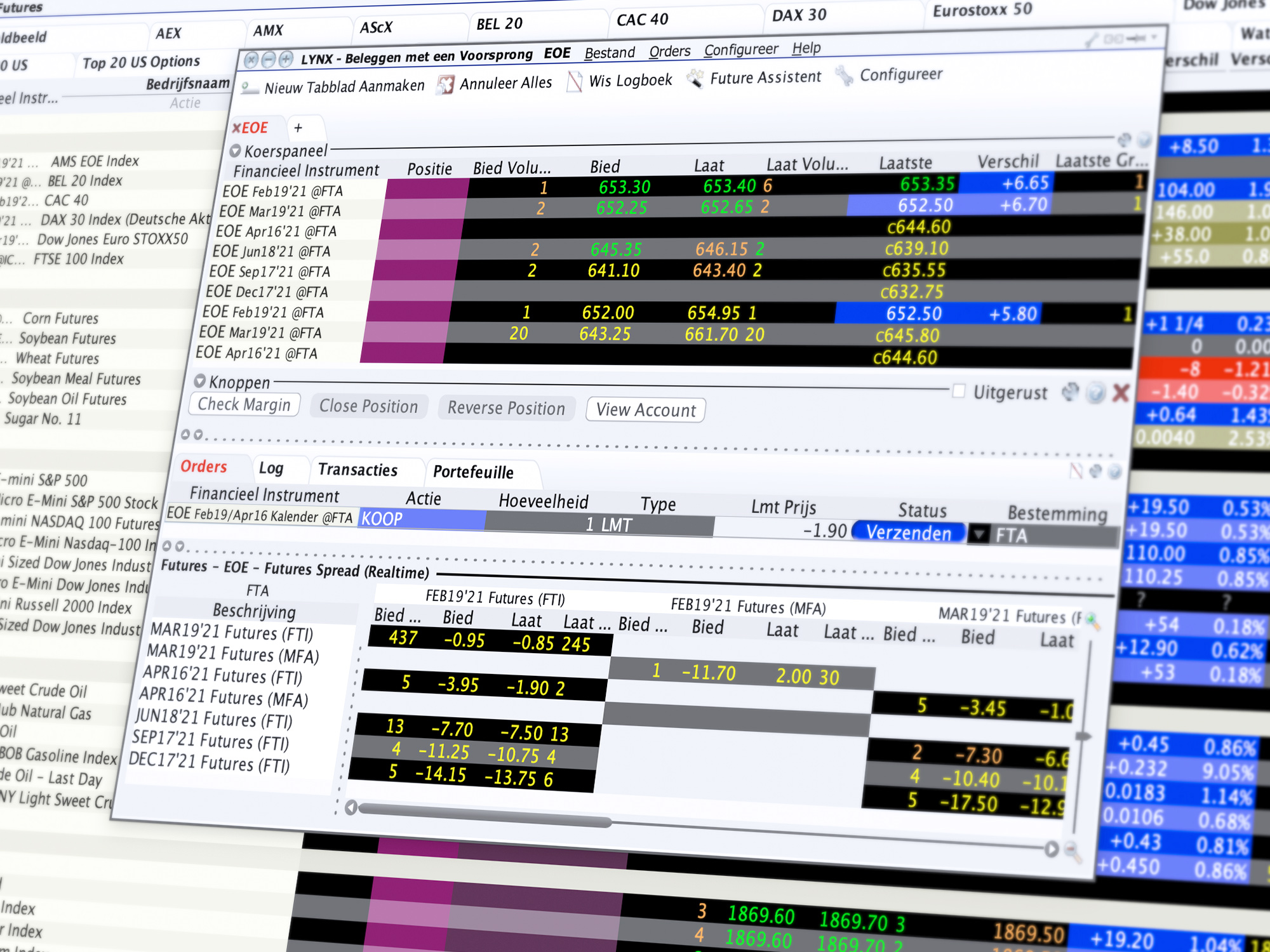Open Koerspaneel settings wrench icon
Viewport: 1270px width, 952px height.
coord(1124,140)
